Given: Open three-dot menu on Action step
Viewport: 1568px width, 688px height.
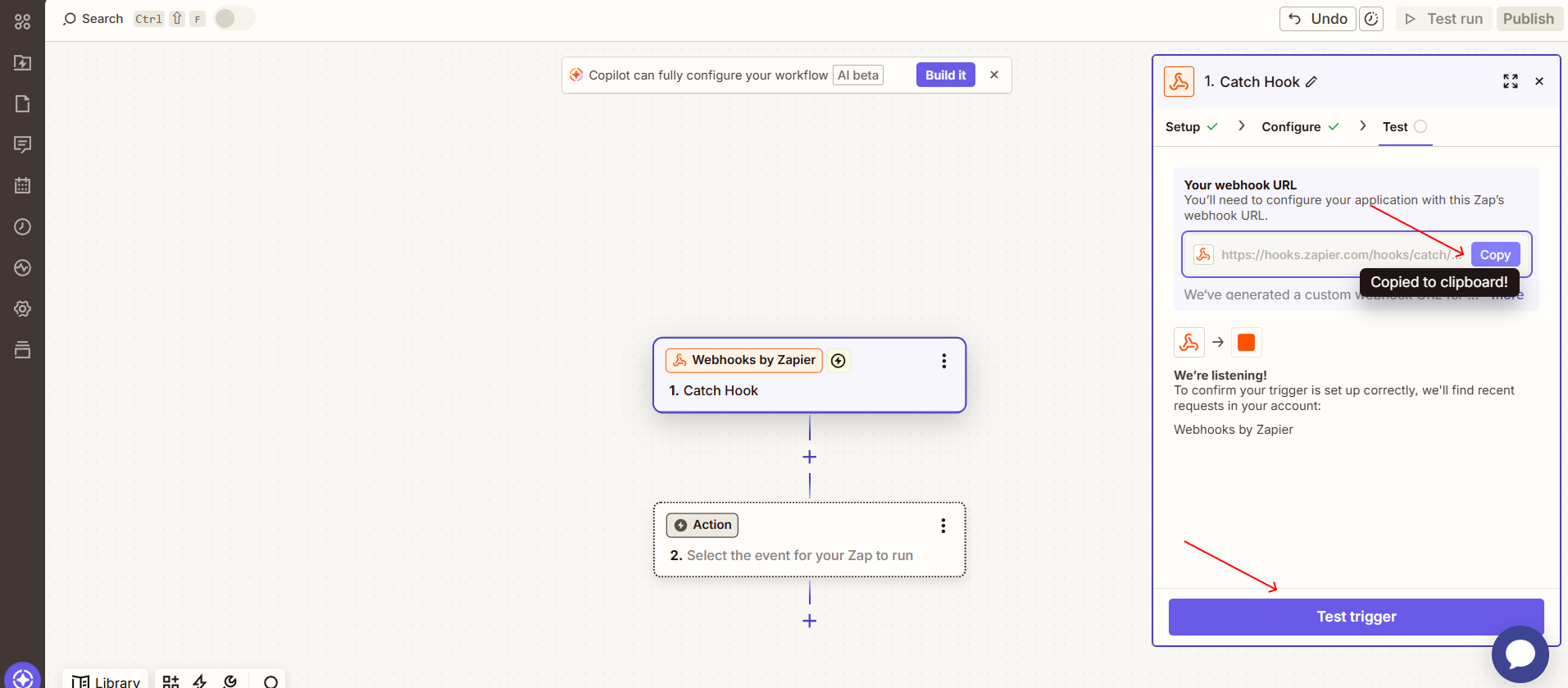Looking at the screenshot, I should [x=943, y=526].
